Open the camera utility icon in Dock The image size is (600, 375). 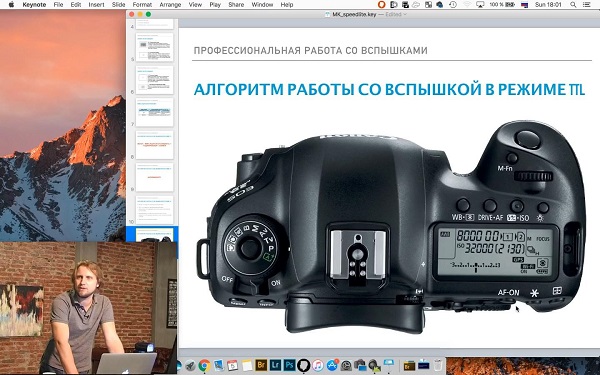coord(360,365)
